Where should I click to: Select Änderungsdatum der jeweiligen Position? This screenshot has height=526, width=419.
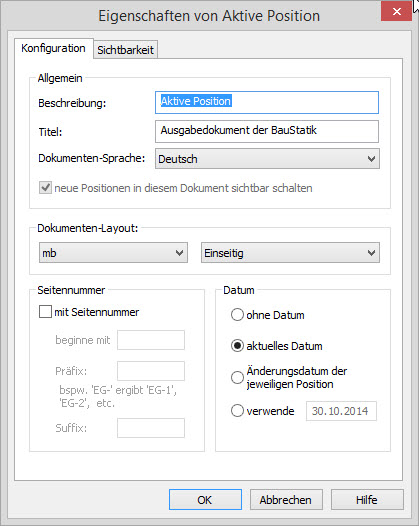tap(237, 377)
